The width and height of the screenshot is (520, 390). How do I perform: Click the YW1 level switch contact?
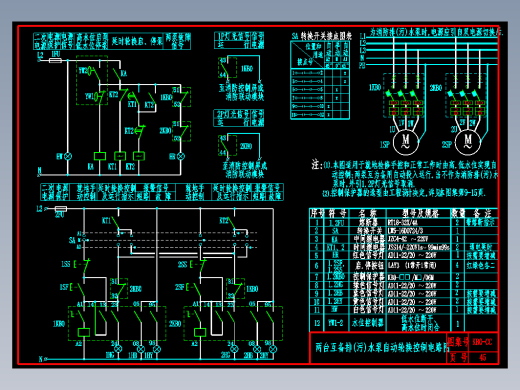pos(99,97)
